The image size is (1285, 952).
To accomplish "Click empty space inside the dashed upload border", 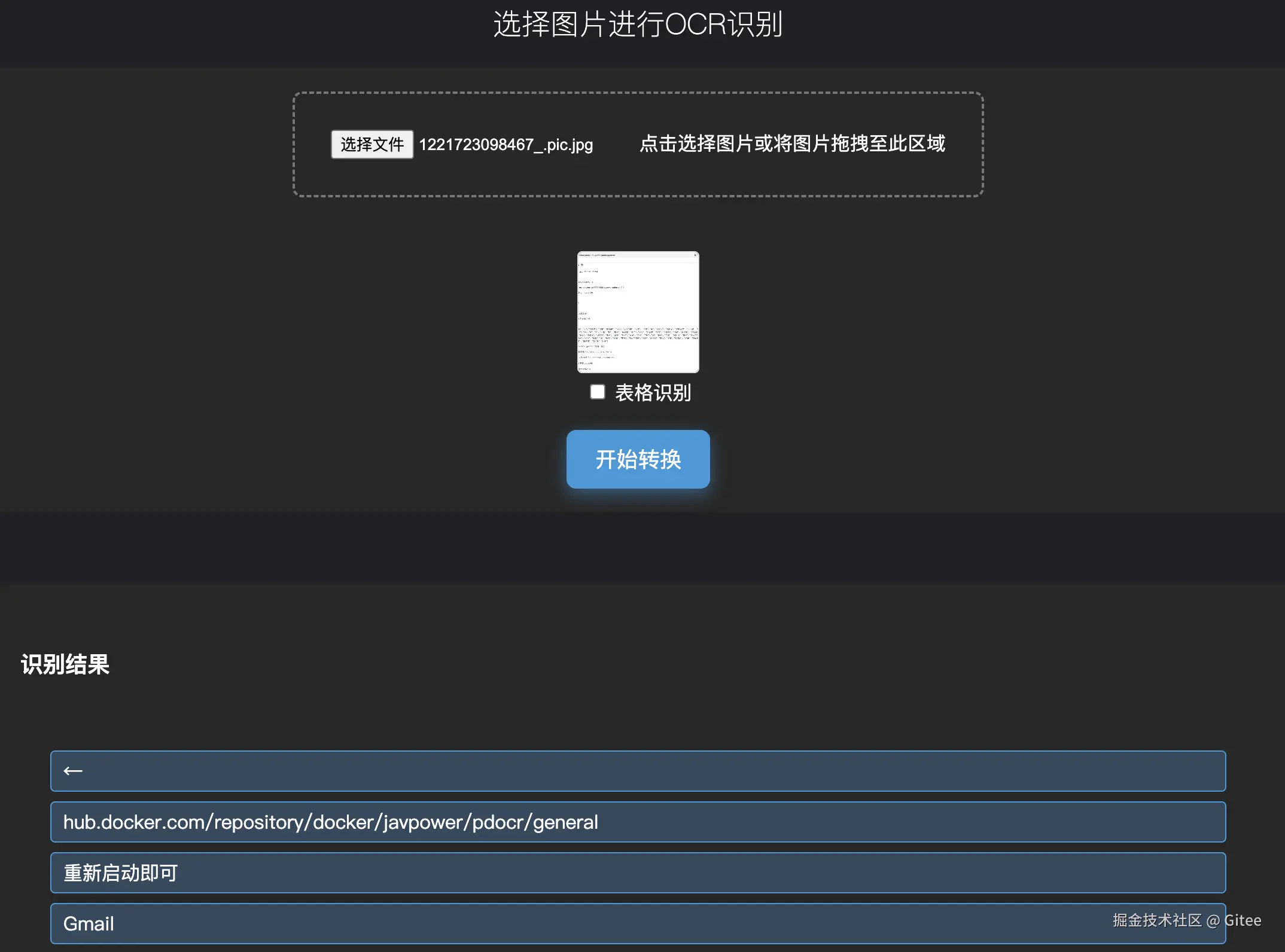I will pyautogui.click(x=638, y=176).
